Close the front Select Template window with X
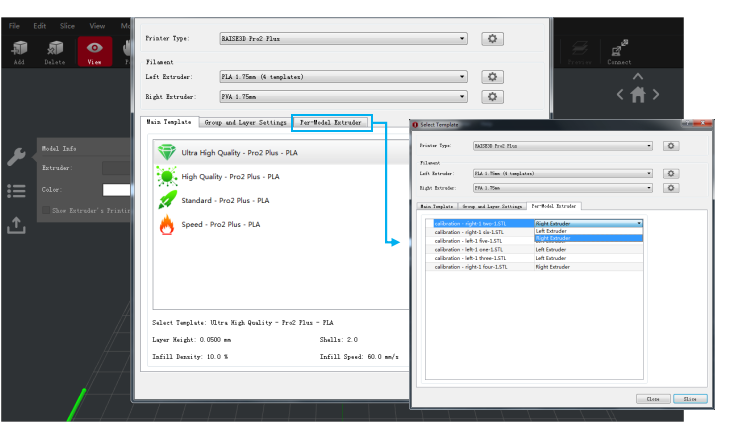Image resolution: width=739 pixels, height=424 pixels. (702, 124)
